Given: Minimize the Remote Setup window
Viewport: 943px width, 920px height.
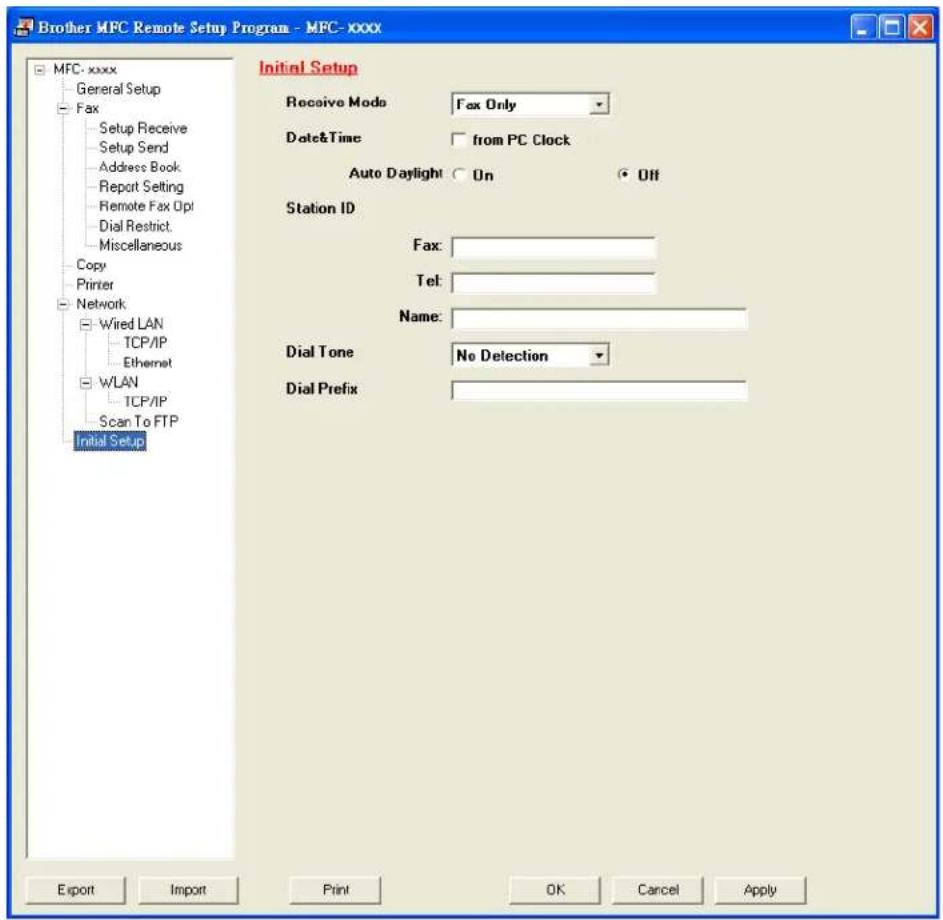Looking at the screenshot, I should [x=862, y=28].
